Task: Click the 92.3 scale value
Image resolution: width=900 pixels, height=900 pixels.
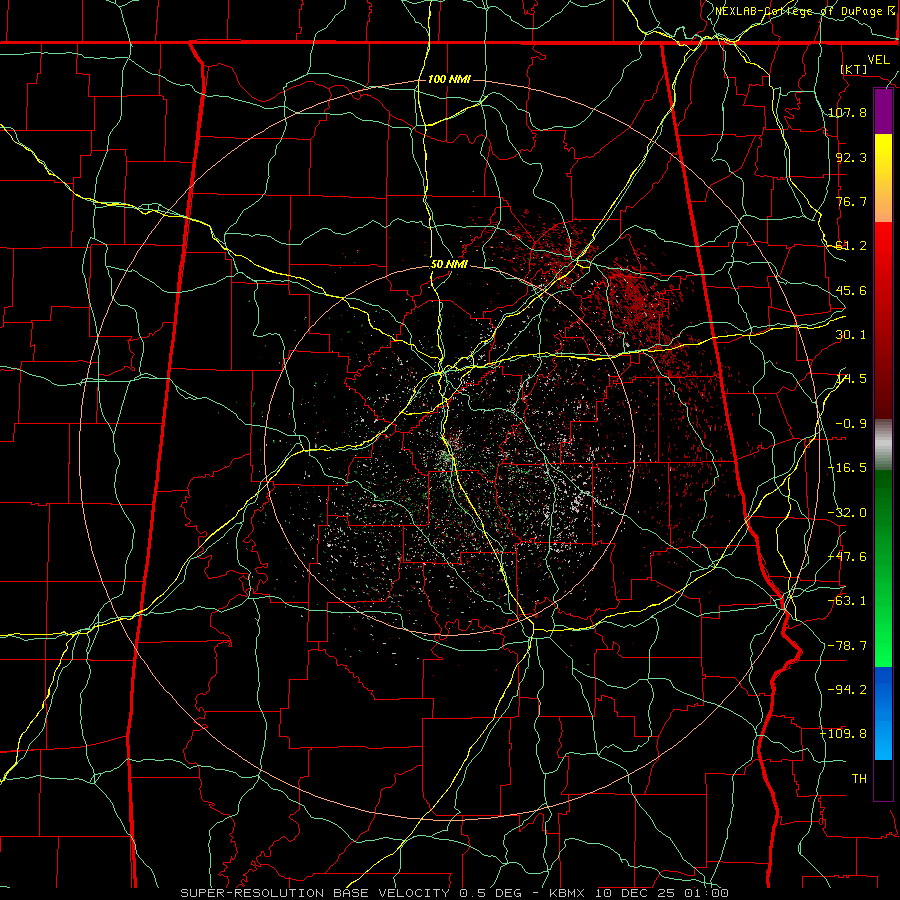Action: click(x=851, y=157)
